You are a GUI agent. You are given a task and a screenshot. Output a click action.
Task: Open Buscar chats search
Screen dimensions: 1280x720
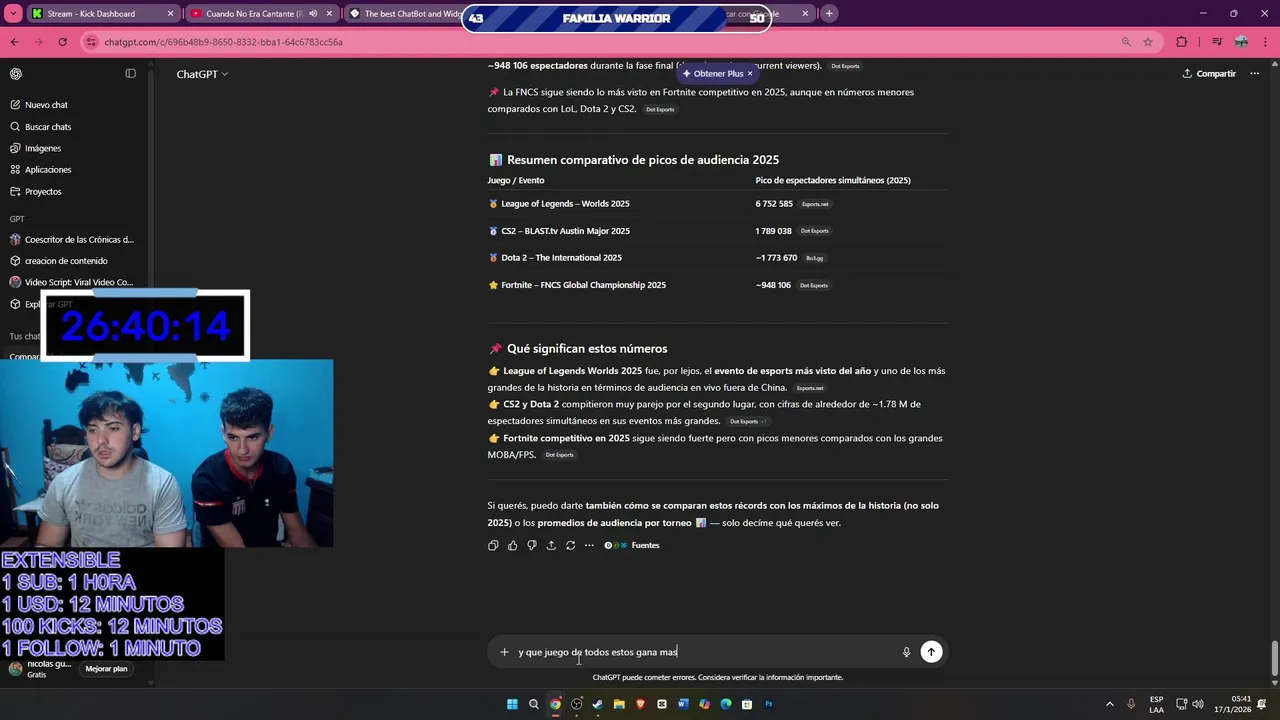tap(48, 127)
